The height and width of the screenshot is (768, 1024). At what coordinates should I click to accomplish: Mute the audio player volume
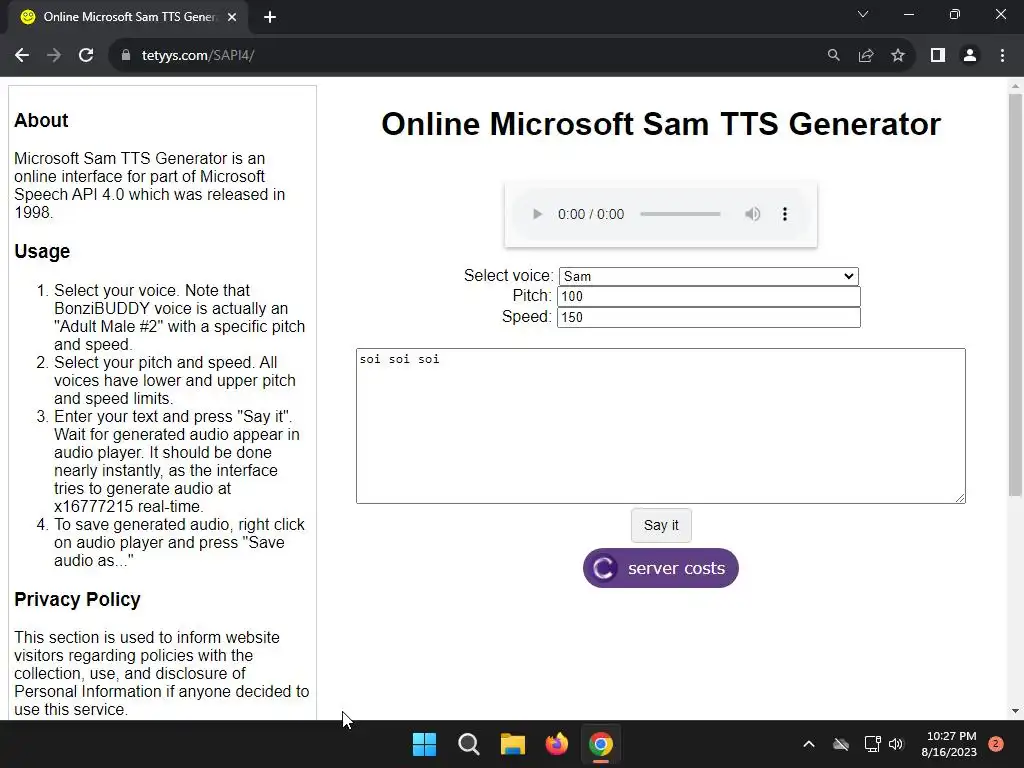pos(752,214)
